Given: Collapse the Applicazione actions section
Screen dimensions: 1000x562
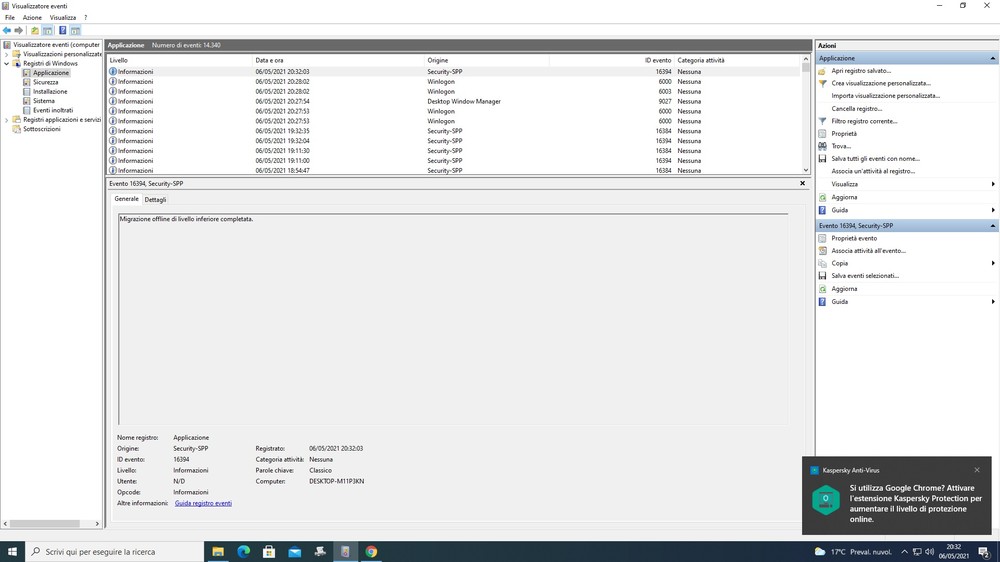Looking at the screenshot, I should point(992,58).
